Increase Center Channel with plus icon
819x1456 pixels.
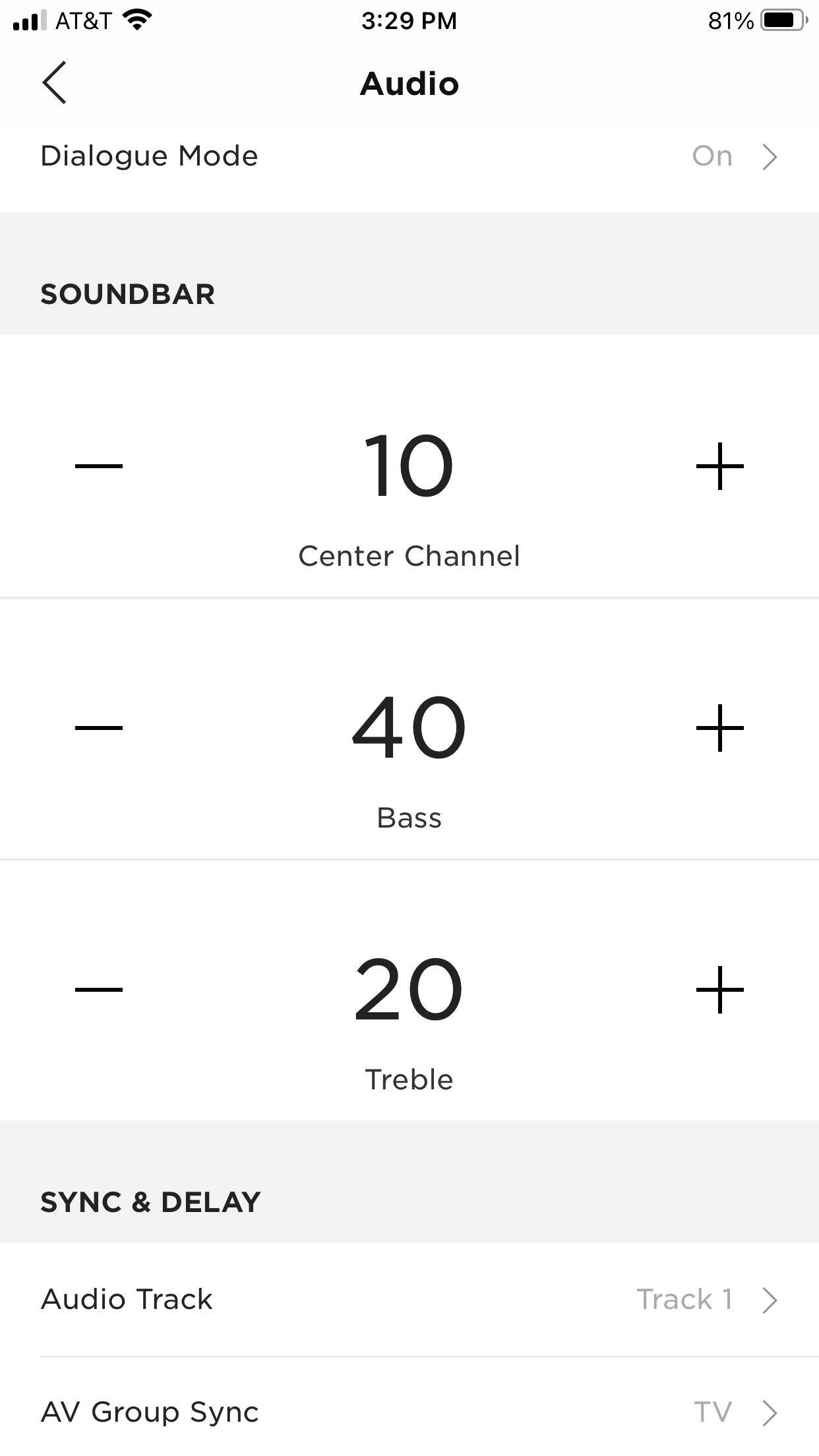pos(719,466)
